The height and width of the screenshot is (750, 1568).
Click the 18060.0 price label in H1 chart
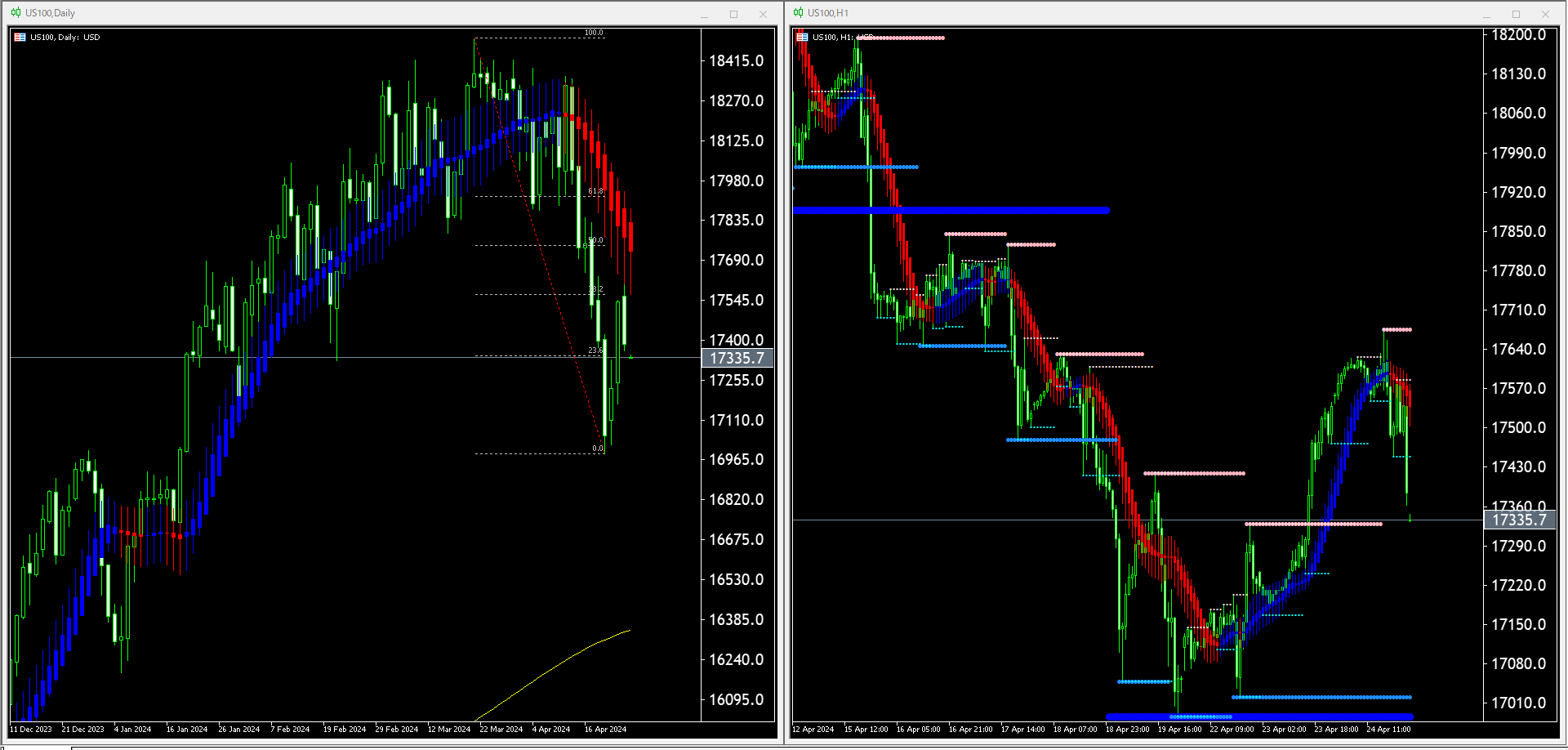[1519, 114]
